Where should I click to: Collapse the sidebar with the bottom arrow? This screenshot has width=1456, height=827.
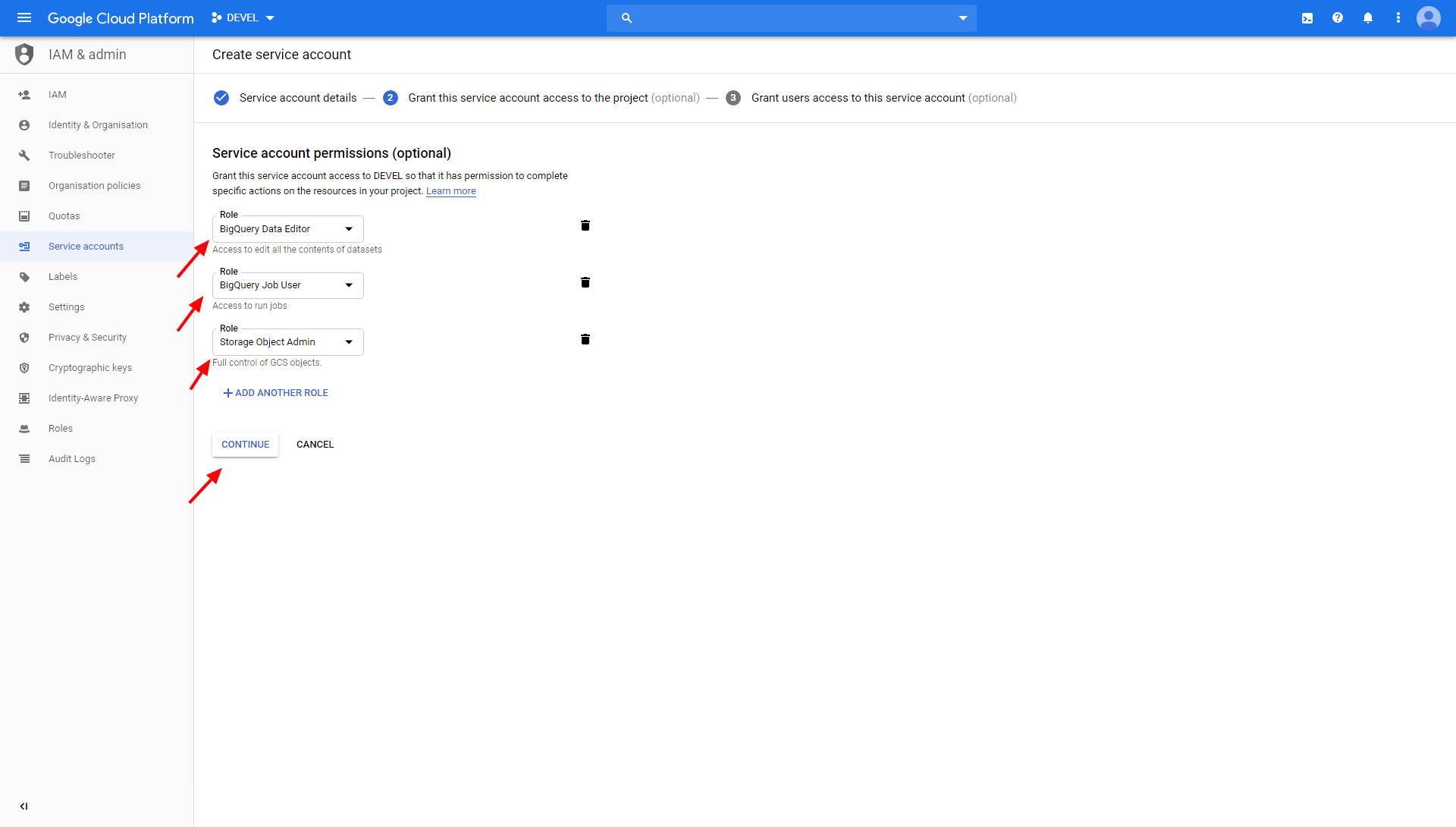24,807
